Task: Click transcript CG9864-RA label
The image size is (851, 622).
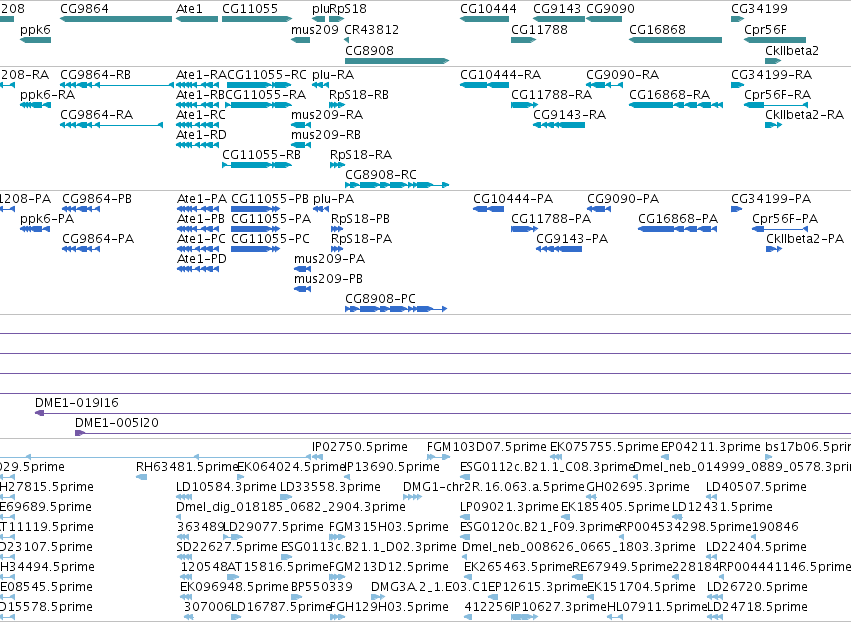Action: 97,115
